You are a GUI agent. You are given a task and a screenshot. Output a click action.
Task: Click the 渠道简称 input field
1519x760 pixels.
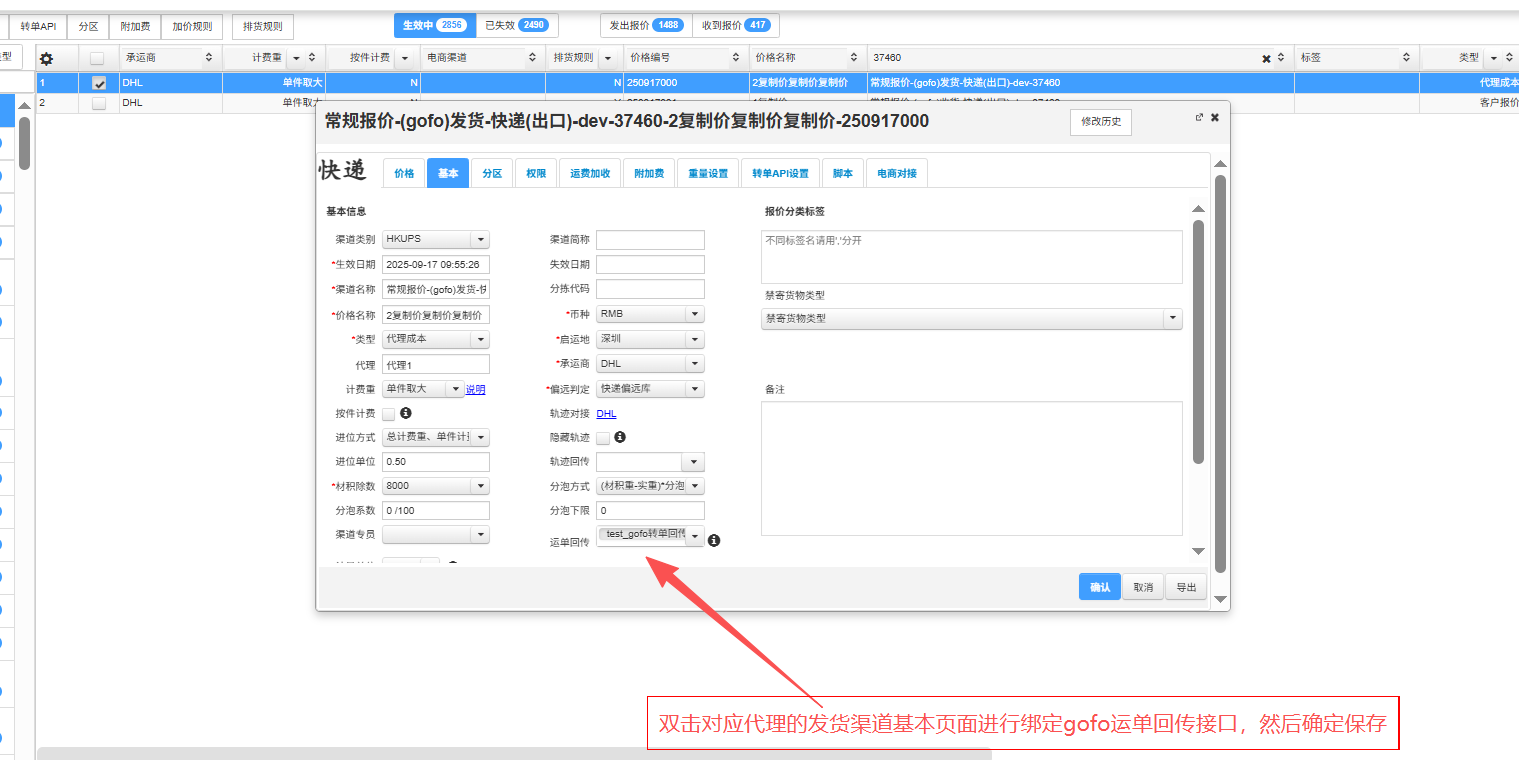tap(651, 240)
